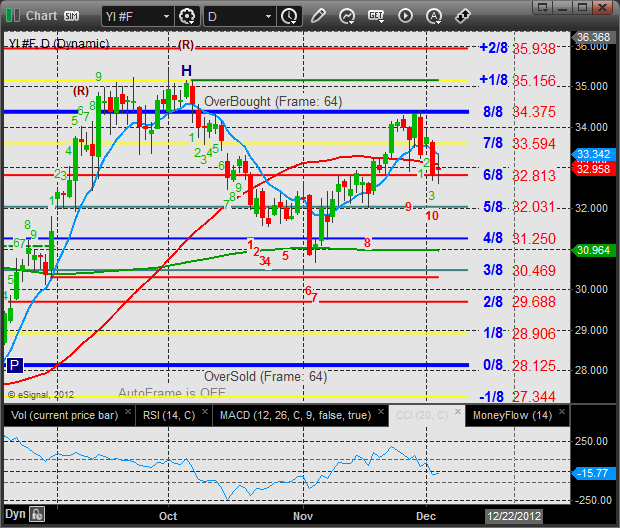The image size is (620, 528).
Task: Click the GET advanced studies icon
Action: tap(376, 16)
